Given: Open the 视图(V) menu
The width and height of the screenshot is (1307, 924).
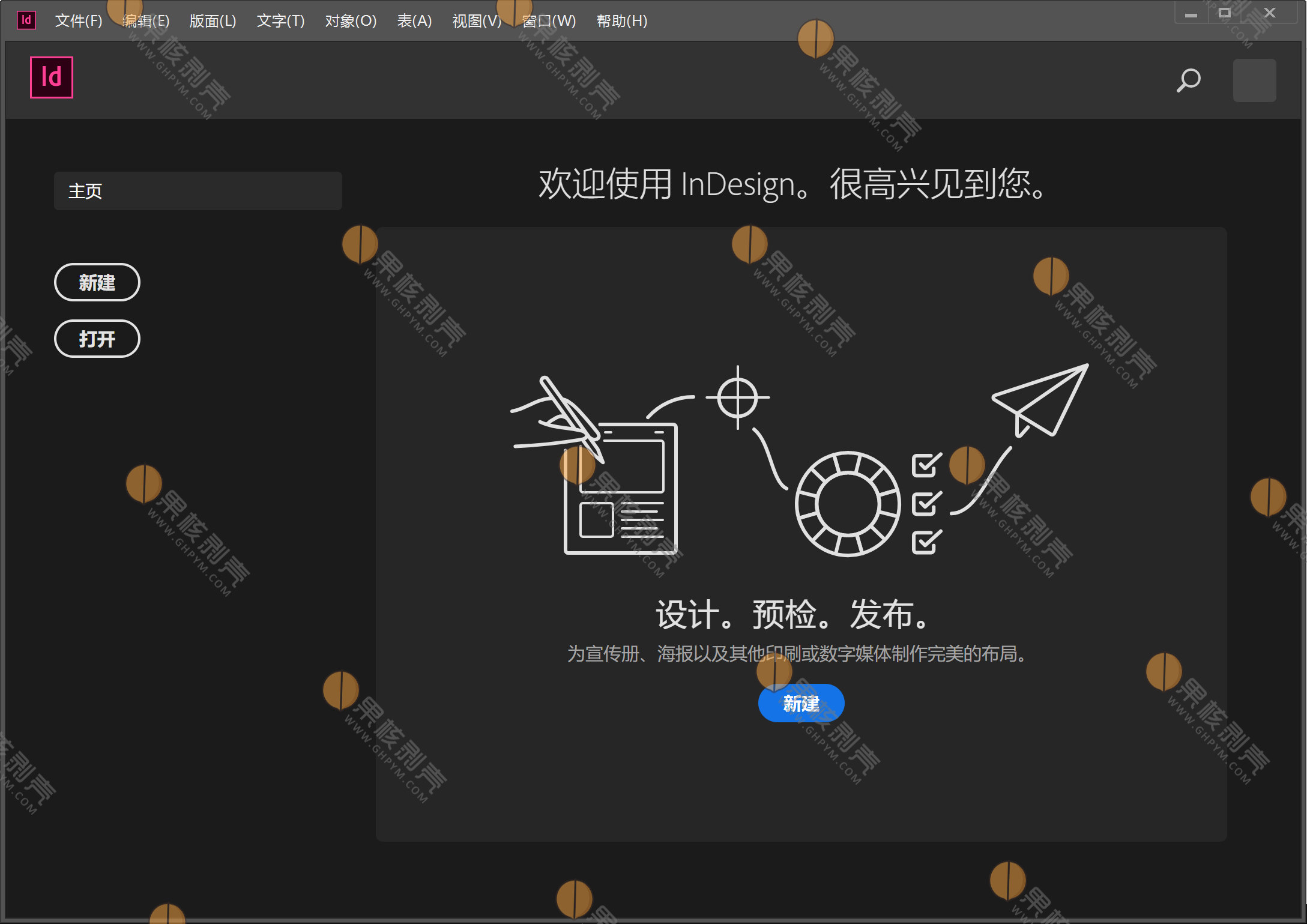Looking at the screenshot, I should (x=477, y=21).
